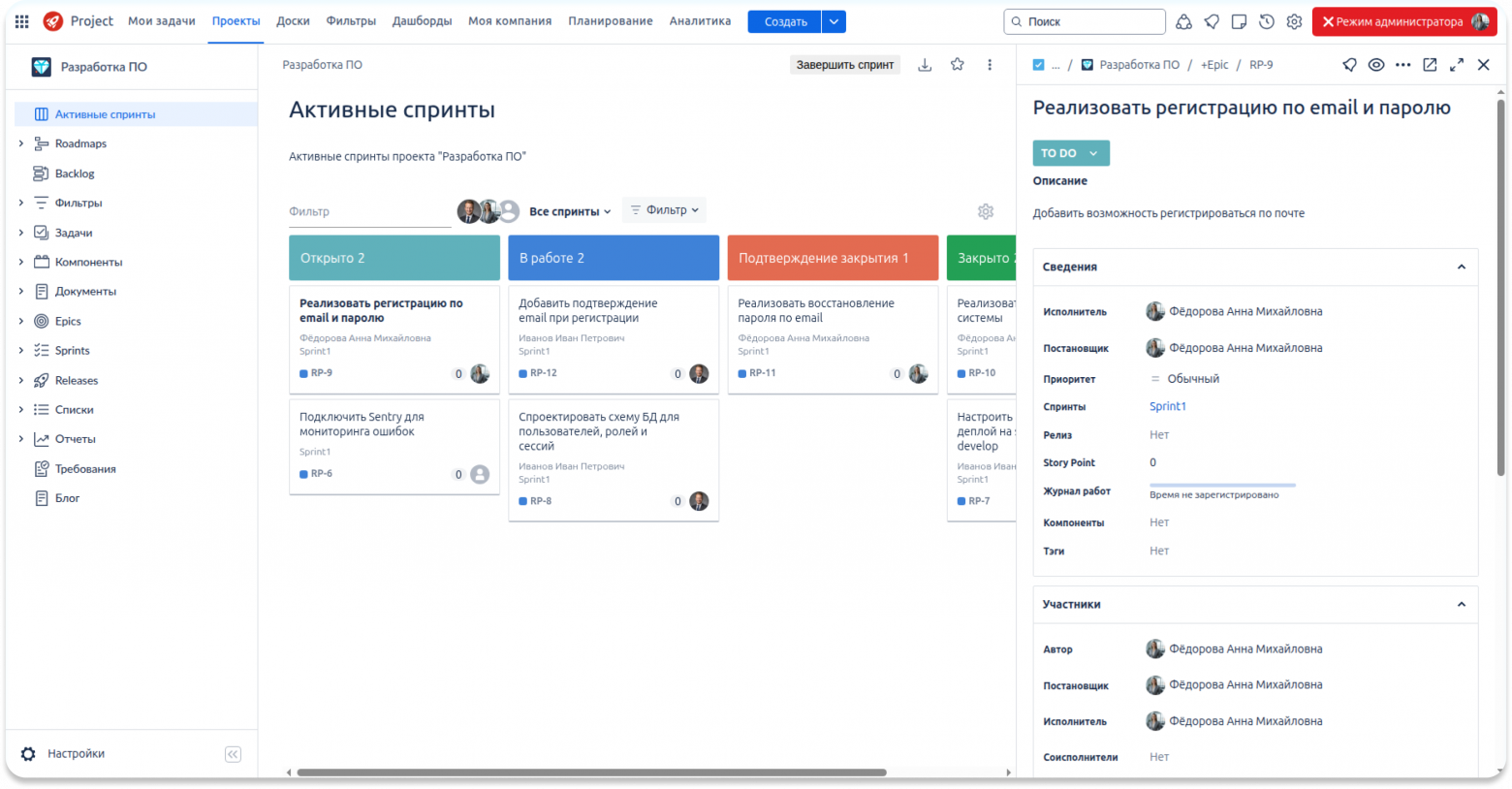The image size is (1512, 789).
Task: Open the apps grid menu icon
Action: coord(21,21)
